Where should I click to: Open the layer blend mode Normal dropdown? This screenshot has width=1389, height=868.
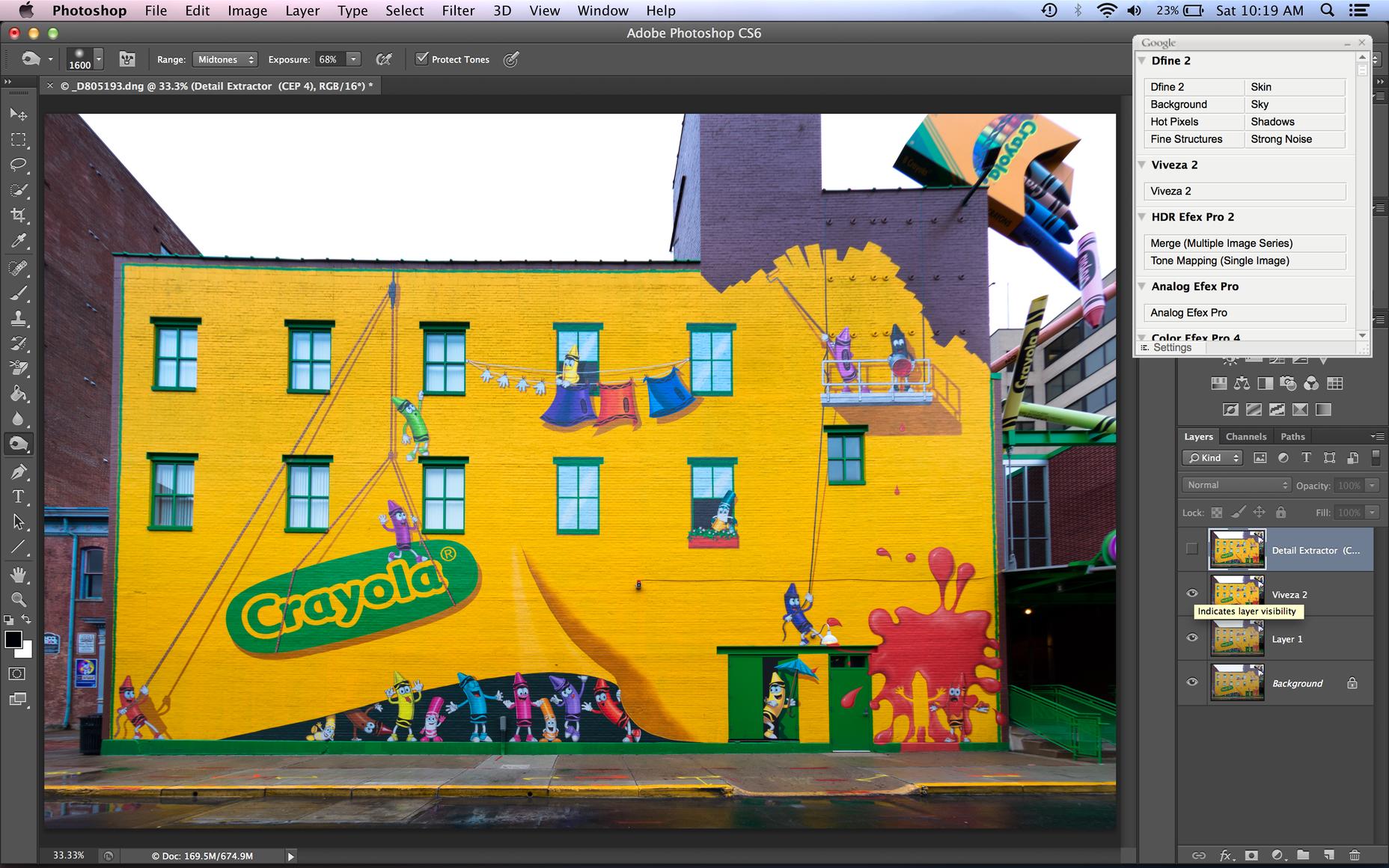coord(1236,485)
